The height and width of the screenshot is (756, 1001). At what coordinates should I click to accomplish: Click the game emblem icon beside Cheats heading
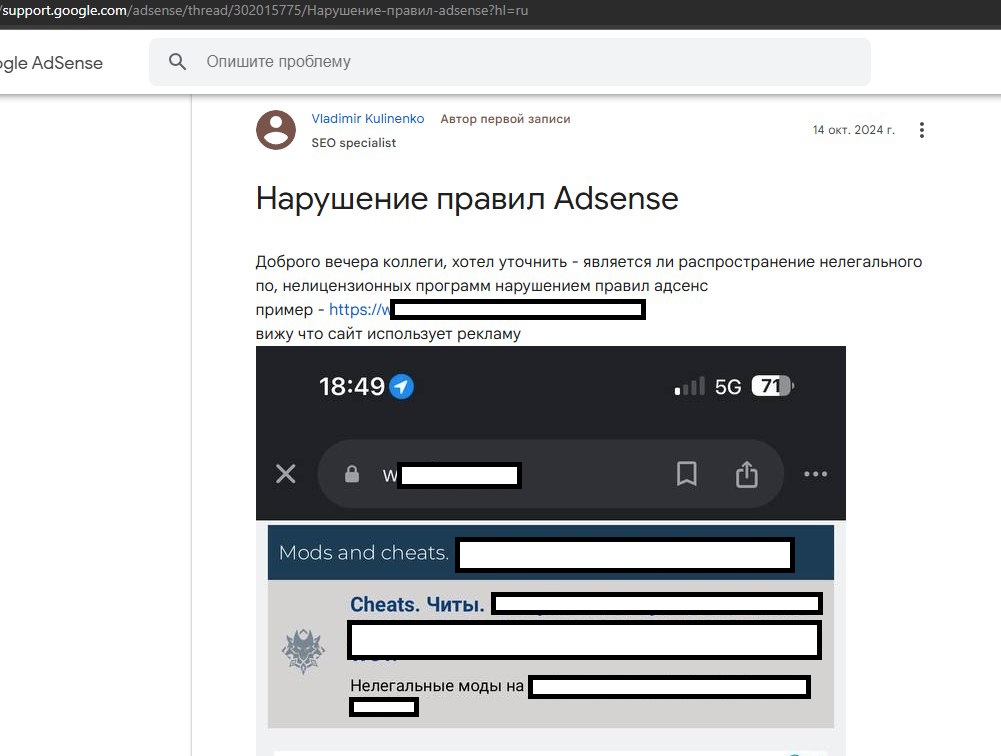pos(303,652)
